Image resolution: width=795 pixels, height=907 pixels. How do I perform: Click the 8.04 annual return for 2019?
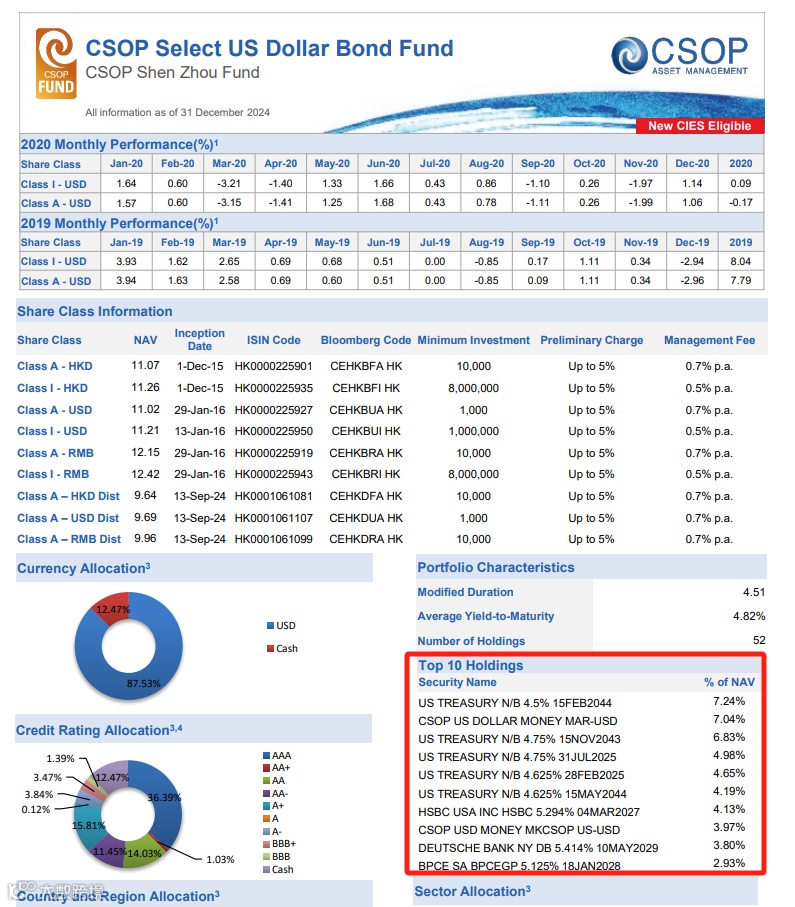741,261
